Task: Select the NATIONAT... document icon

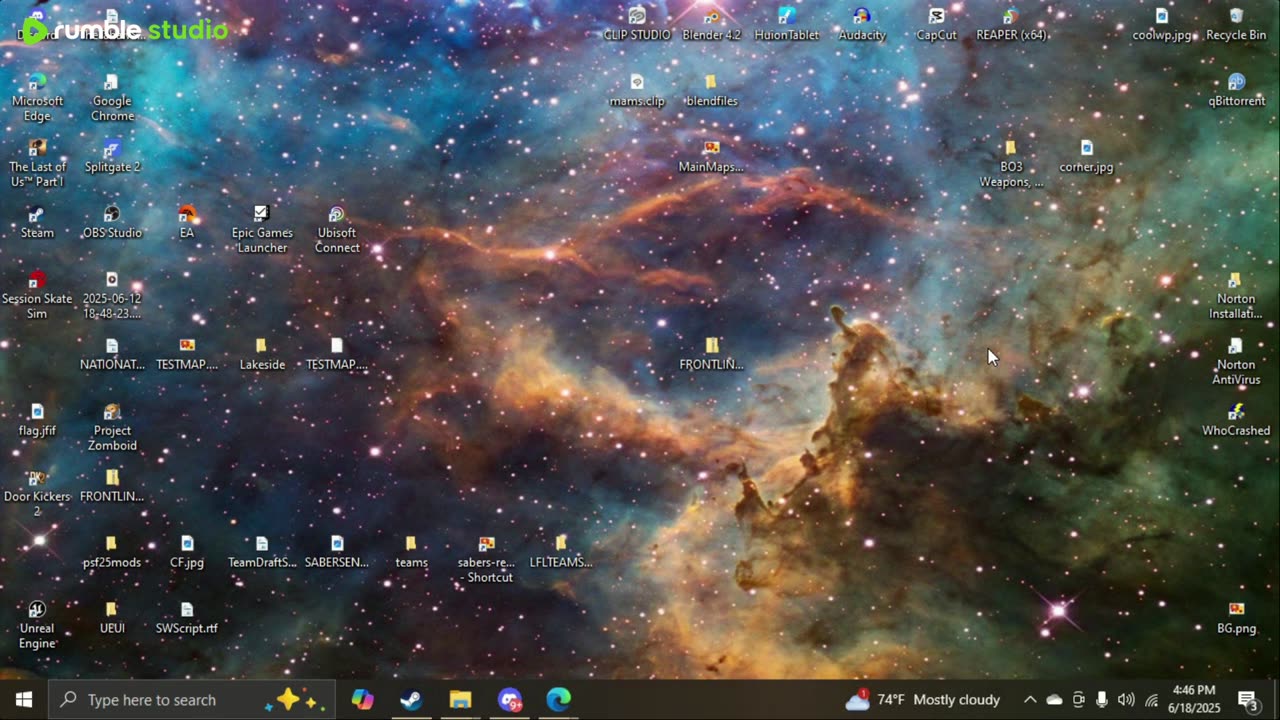Action: tap(112, 354)
